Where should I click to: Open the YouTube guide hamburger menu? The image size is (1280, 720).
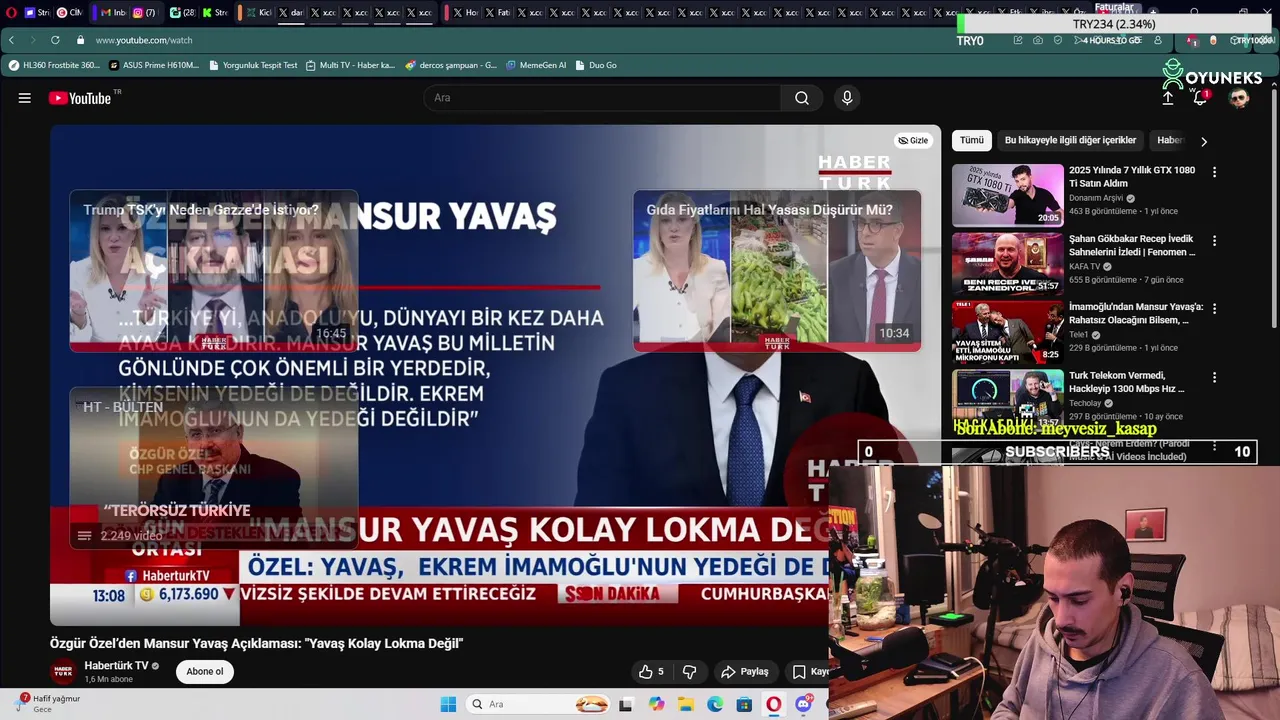(x=24, y=98)
